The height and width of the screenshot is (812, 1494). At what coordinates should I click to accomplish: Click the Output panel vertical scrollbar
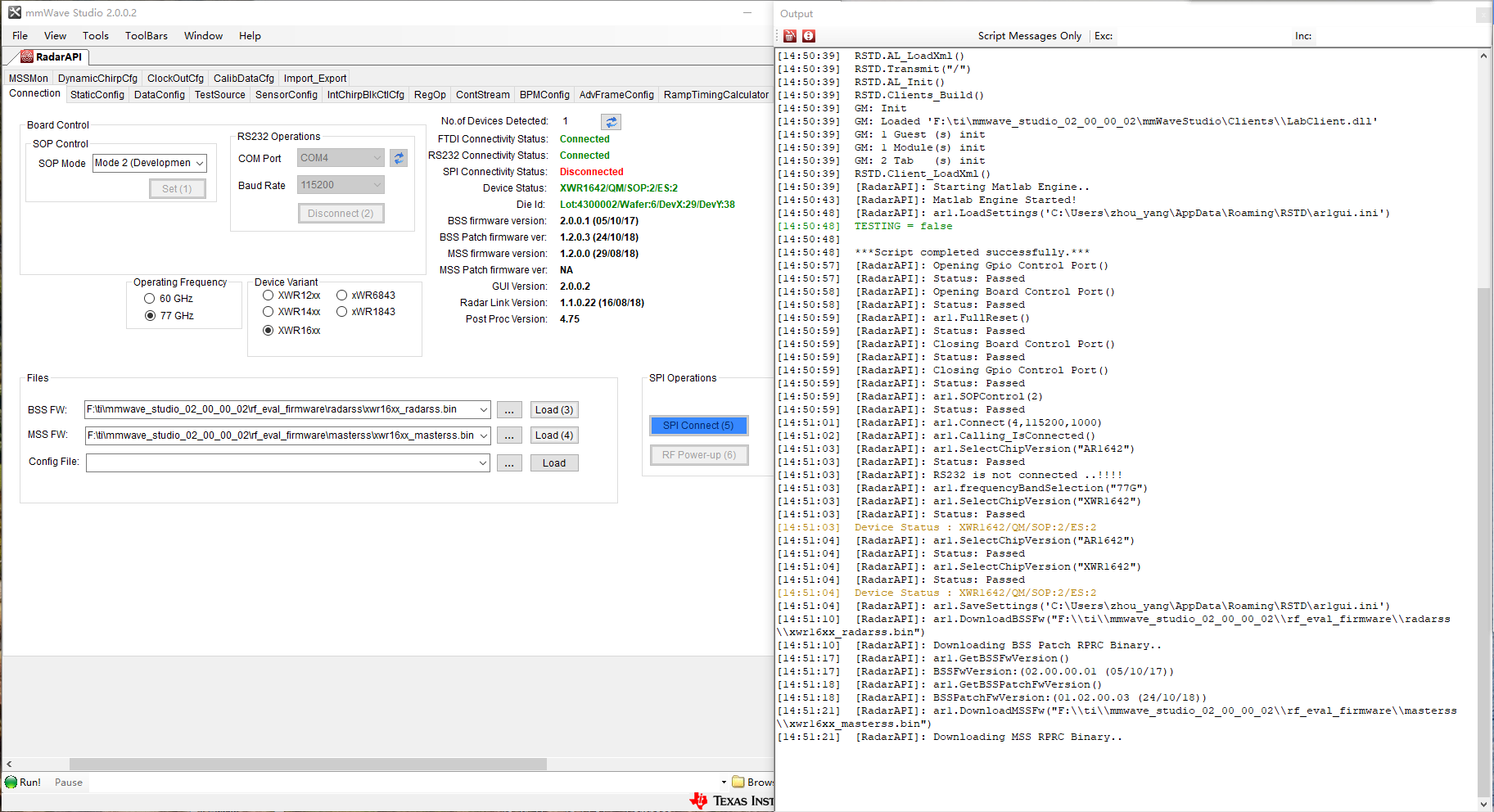(1483, 540)
